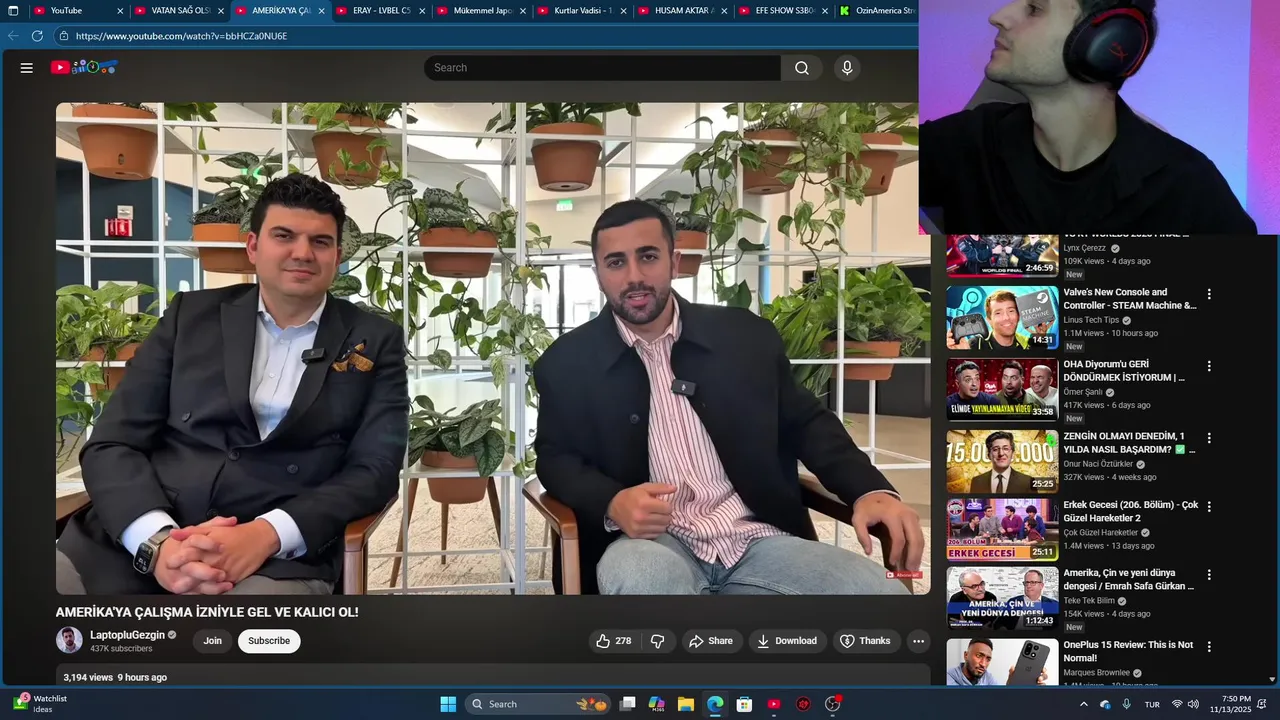Open Microsoft Edge from taskbar
The height and width of the screenshot is (720, 1280).
click(715, 704)
